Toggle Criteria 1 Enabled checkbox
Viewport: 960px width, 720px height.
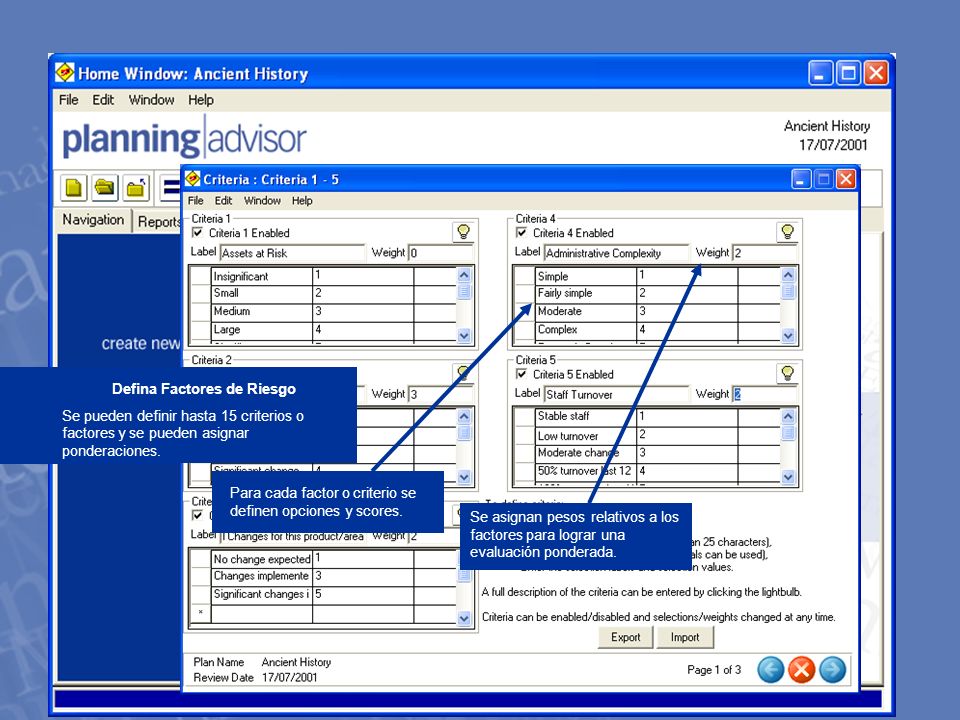point(198,233)
